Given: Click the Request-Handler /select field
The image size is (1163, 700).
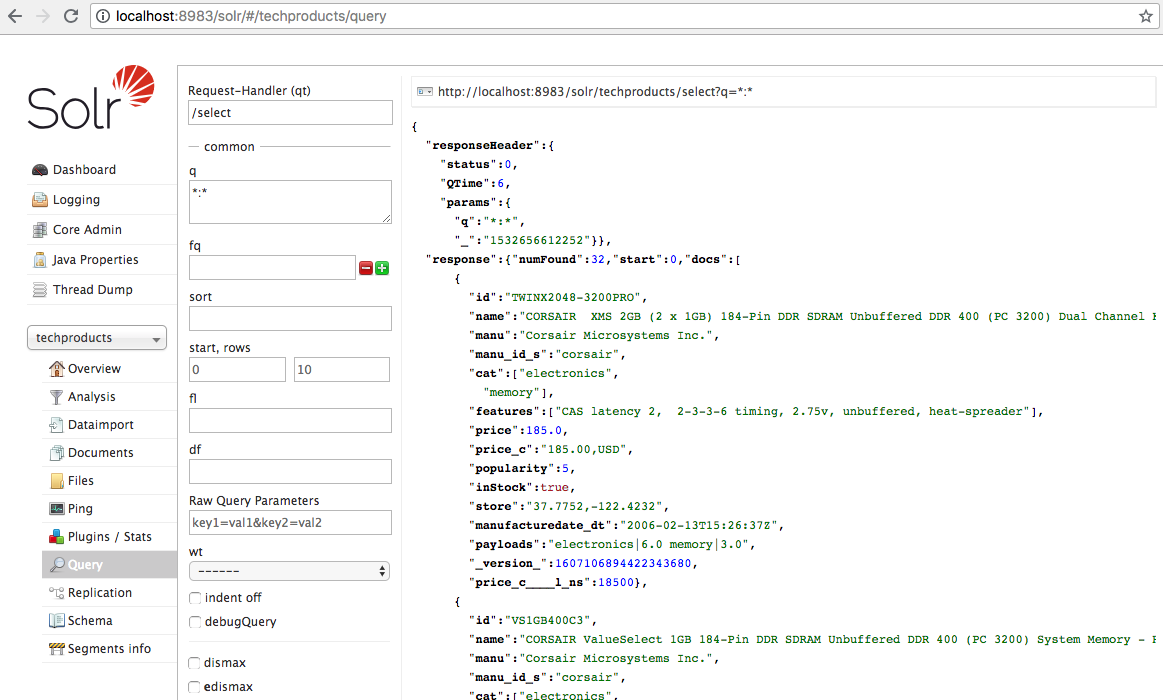Looking at the screenshot, I should [290, 113].
